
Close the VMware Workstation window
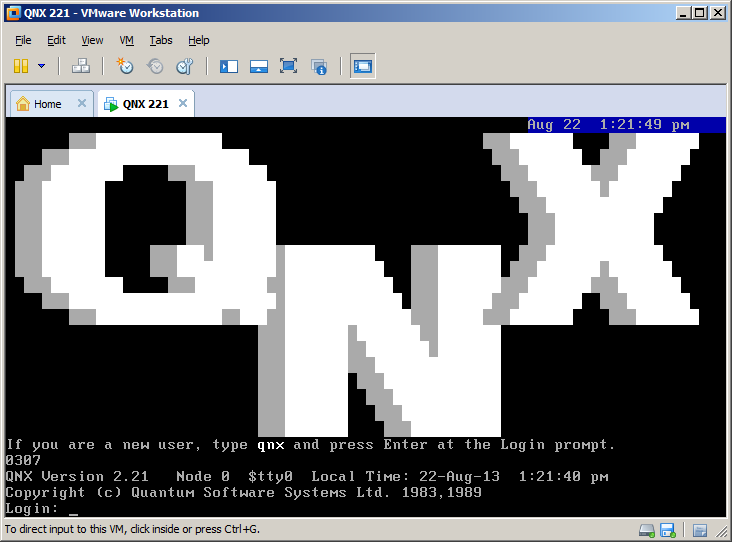pyautogui.click(x=718, y=13)
